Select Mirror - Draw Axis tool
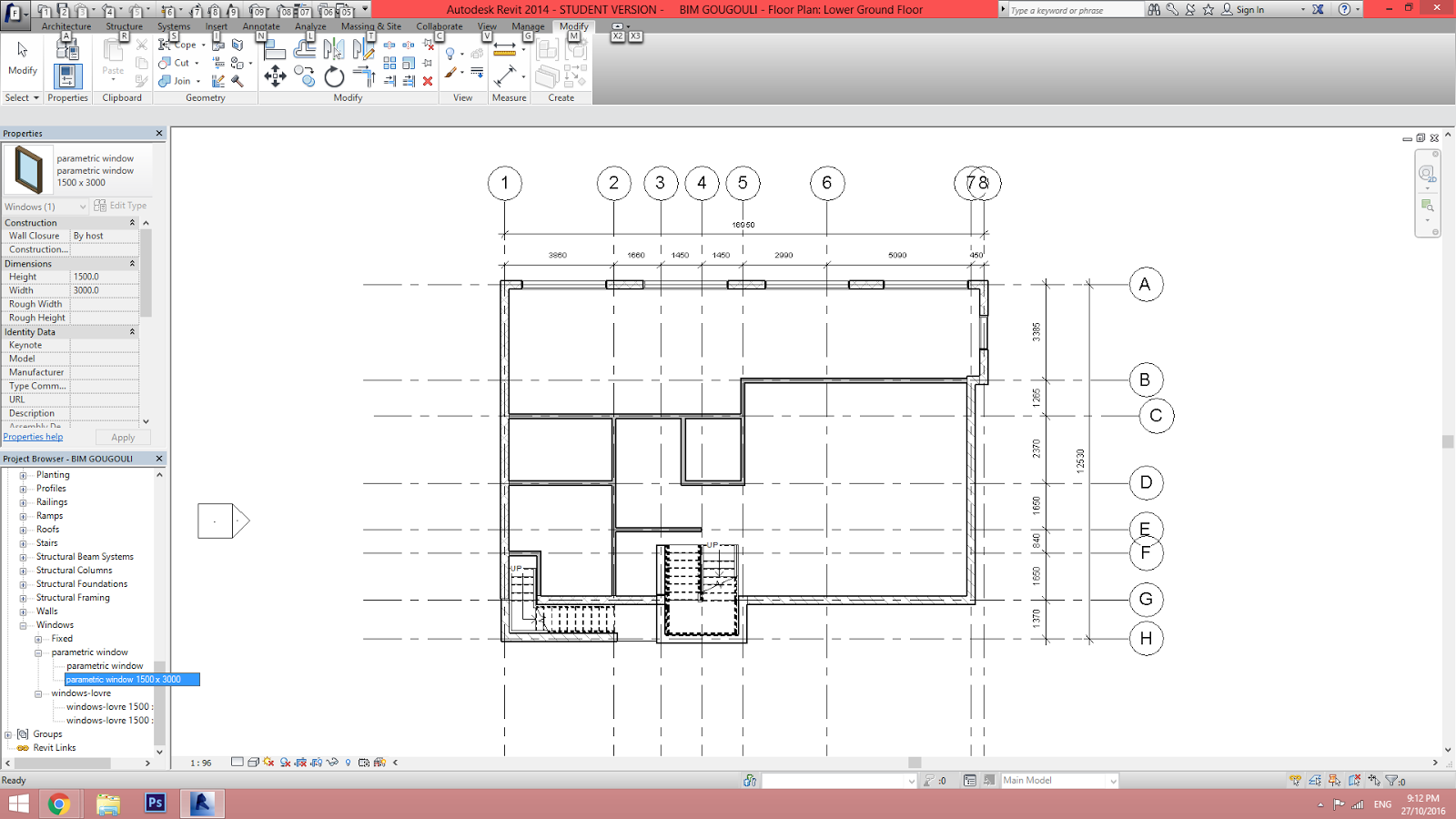Screen dimensions: 1456x819 click(364, 49)
